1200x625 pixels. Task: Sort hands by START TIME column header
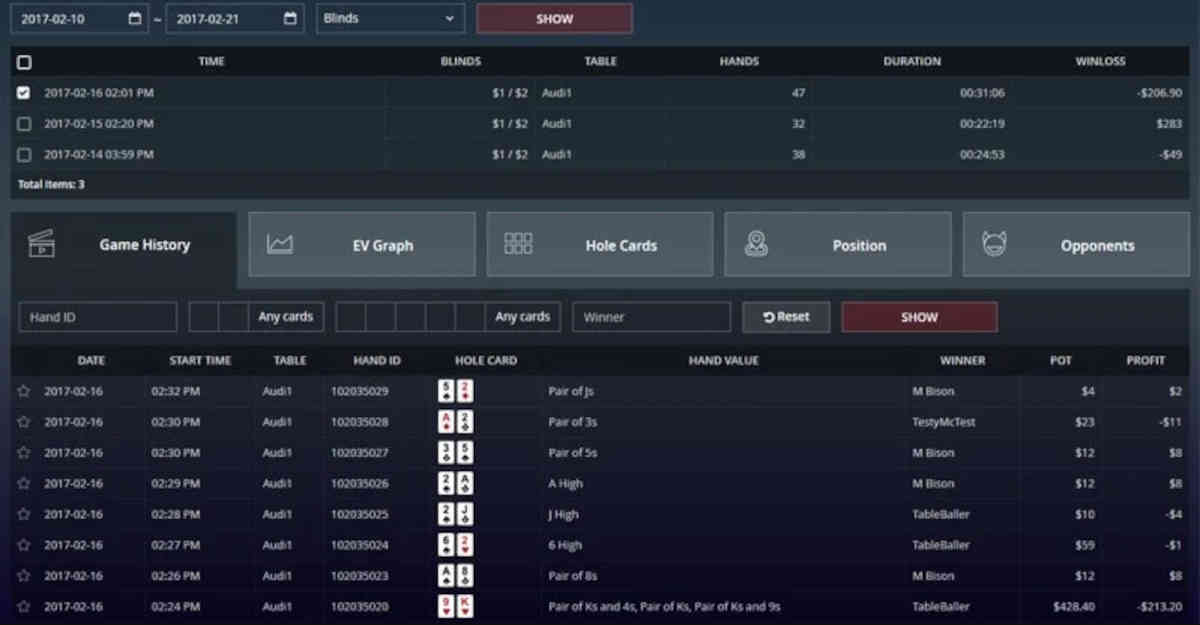(200, 361)
